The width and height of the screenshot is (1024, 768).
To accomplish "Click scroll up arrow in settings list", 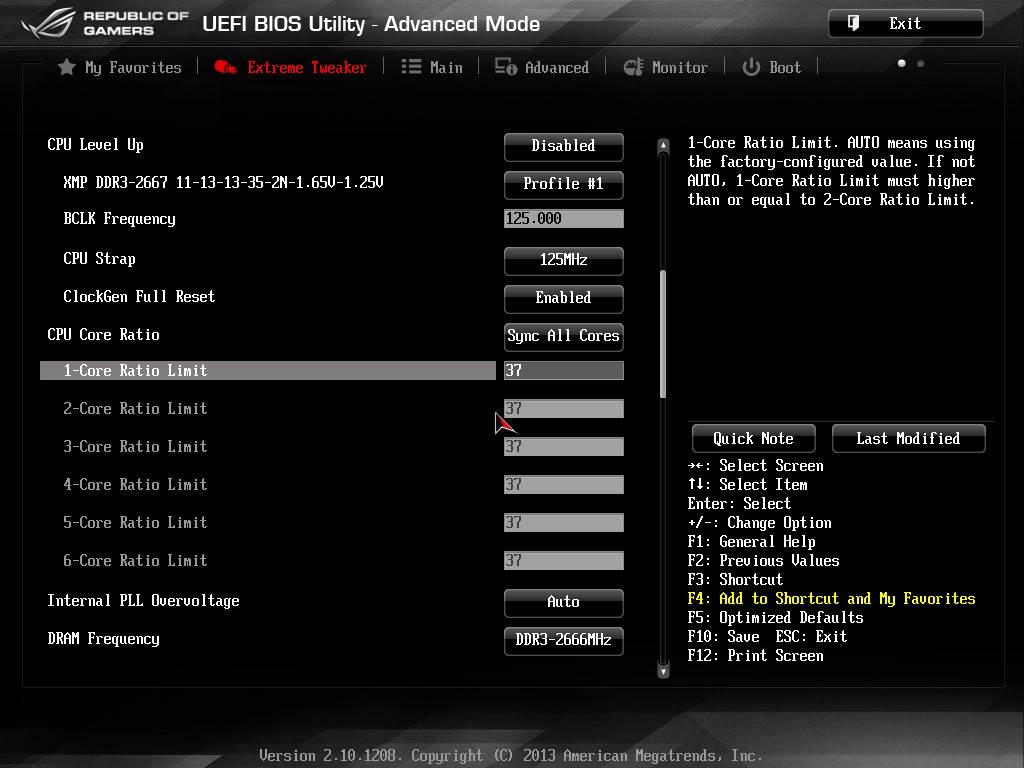I will pos(662,146).
